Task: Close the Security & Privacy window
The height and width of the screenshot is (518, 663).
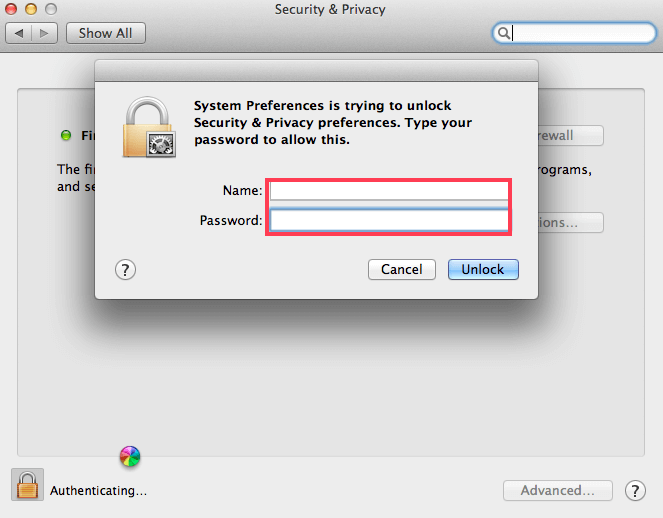Action: (13, 9)
